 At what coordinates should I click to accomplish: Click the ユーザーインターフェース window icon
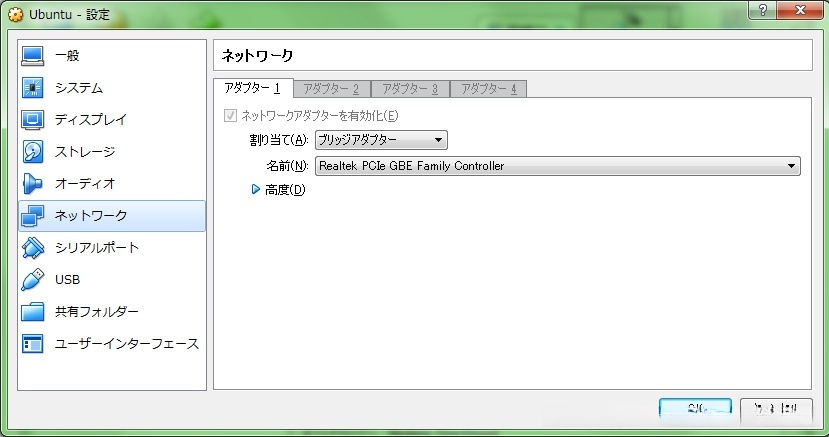coord(33,343)
